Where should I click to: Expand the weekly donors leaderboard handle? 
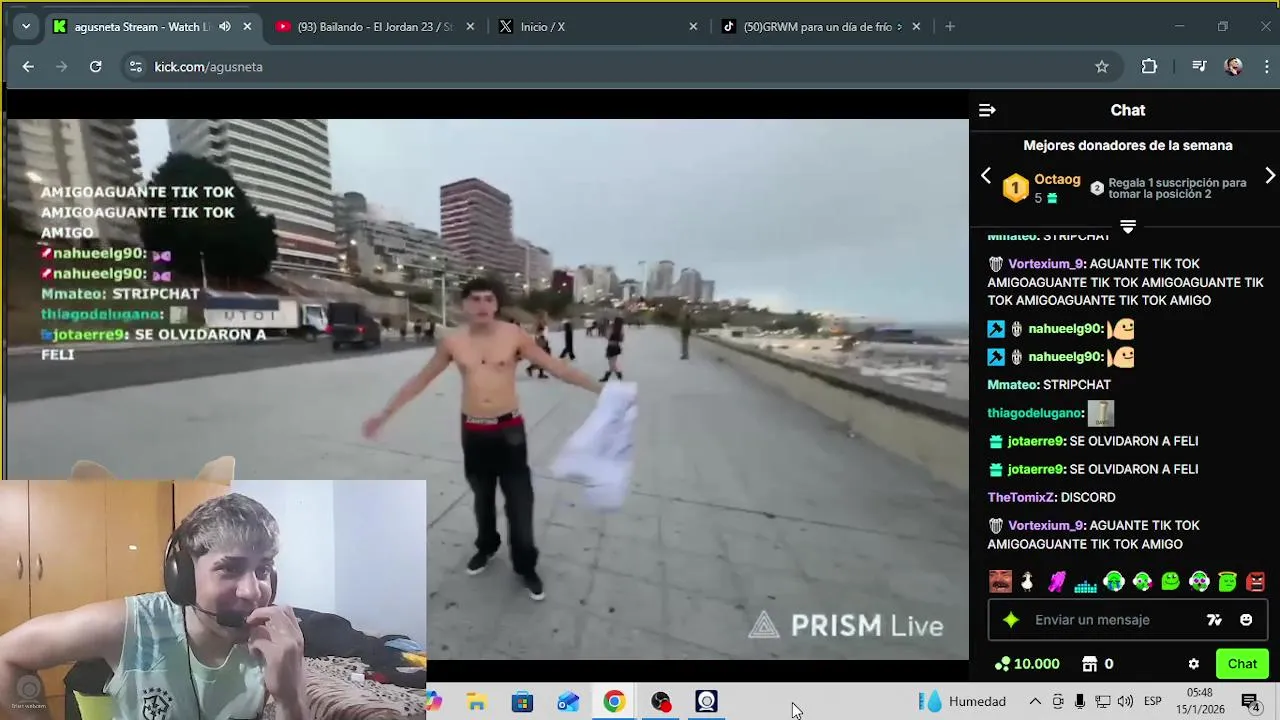tap(1128, 227)
